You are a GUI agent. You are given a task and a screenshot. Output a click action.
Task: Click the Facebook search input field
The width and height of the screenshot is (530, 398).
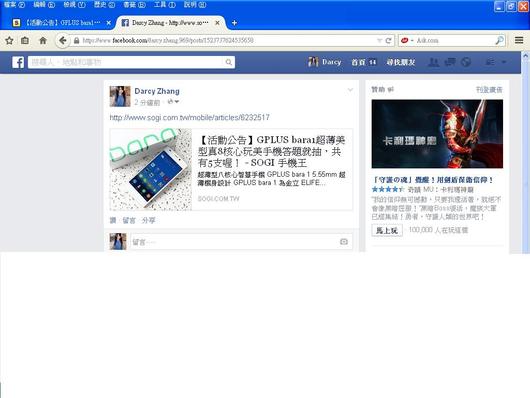tap(131, 62)
